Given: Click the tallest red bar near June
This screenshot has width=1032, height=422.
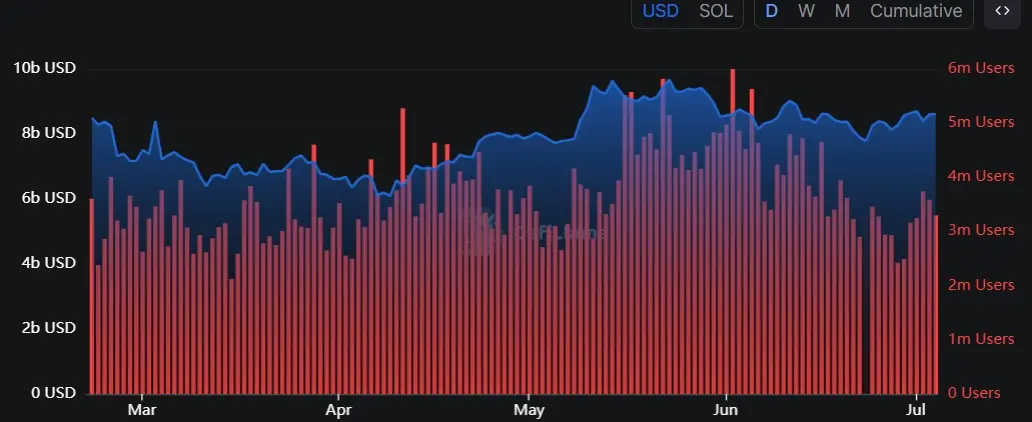Looking at the screenshot, I should click(x=733, y=230).
